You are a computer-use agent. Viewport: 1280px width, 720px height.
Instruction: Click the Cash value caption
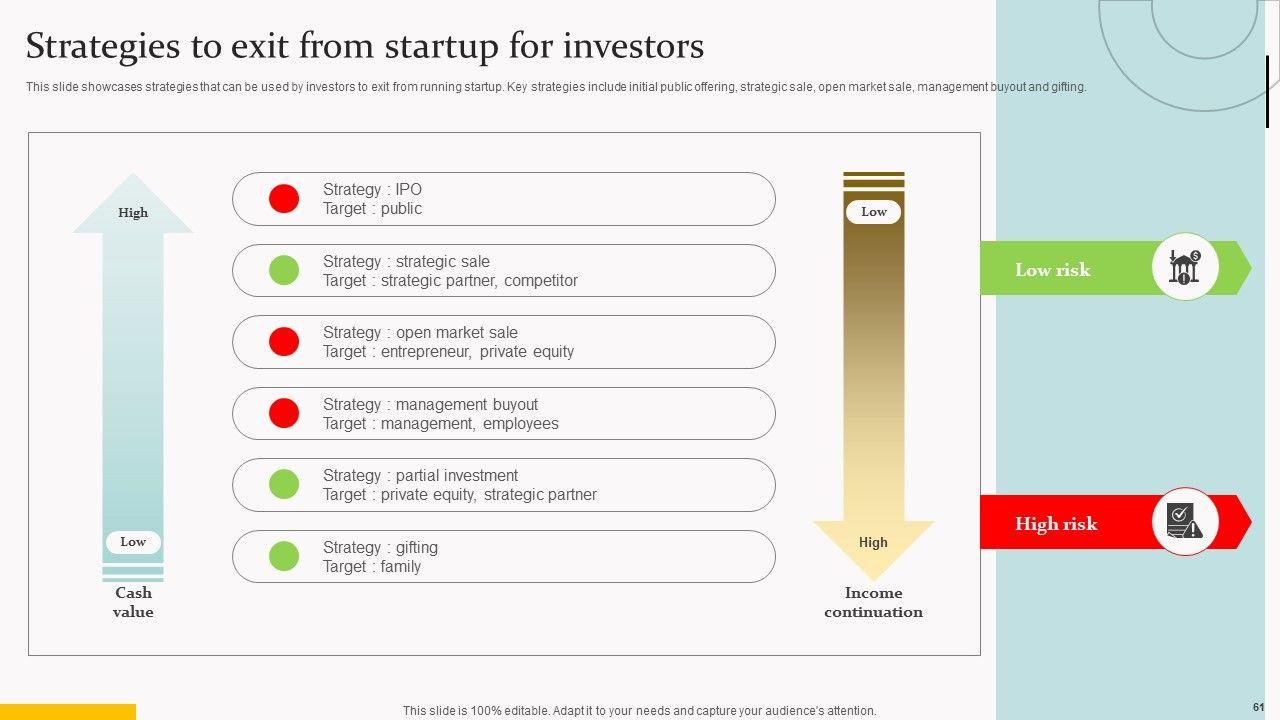coord(133,602)
